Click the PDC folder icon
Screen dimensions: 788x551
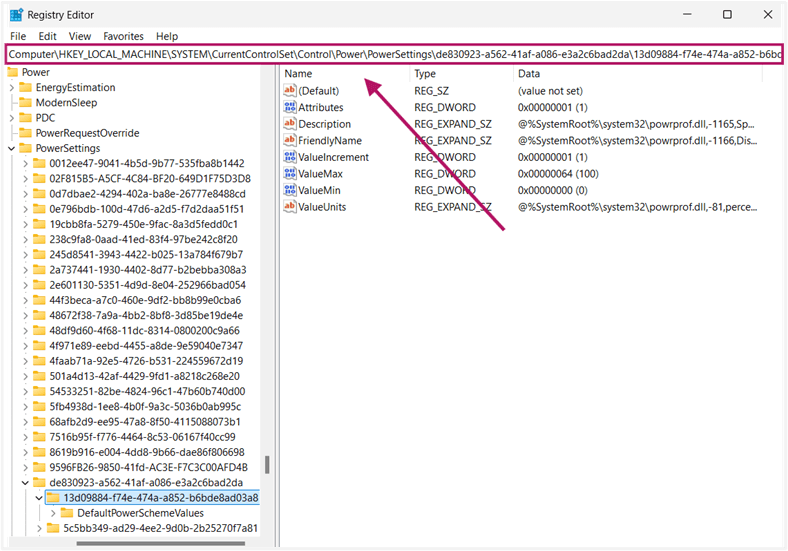click(x=25, y=118)
